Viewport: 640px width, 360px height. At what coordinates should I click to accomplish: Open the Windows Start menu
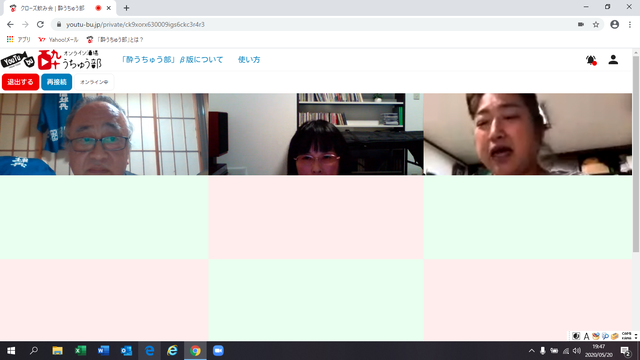pyautogui.click(x=11, y=351)
